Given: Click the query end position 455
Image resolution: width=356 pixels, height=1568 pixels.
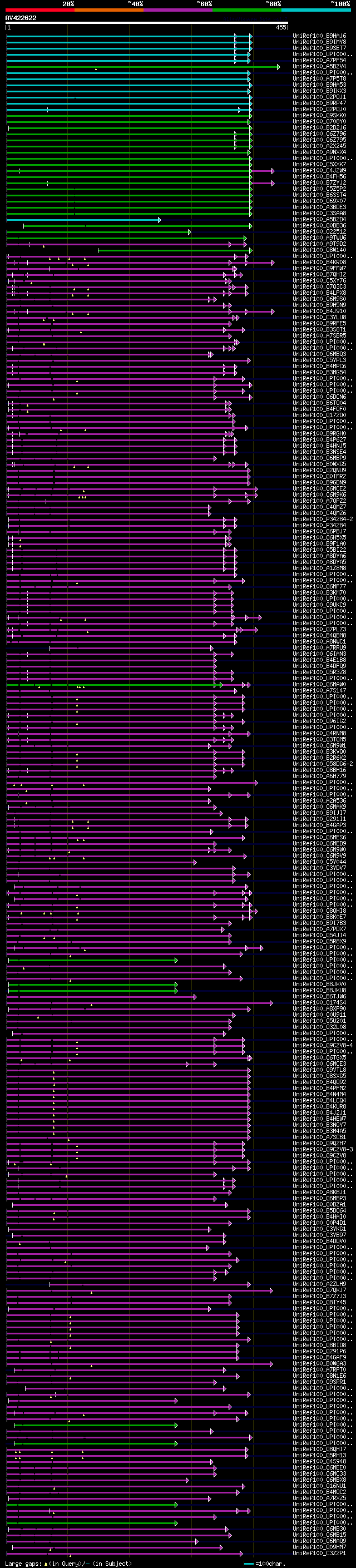Looking at the screenshot, I should point(281,27).
